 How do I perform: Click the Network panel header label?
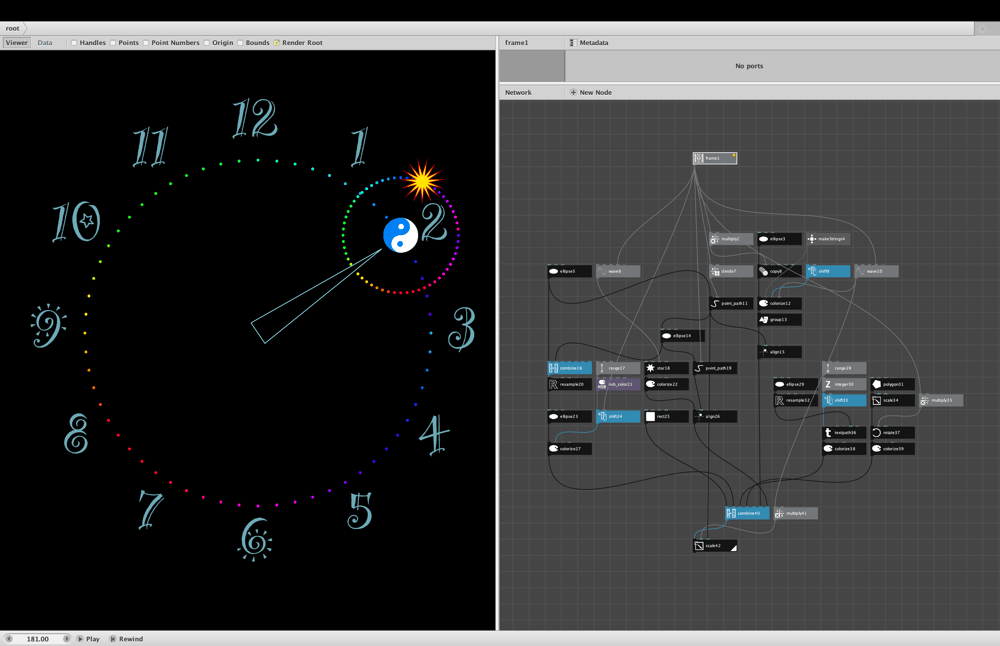click(x=518, y=92)
